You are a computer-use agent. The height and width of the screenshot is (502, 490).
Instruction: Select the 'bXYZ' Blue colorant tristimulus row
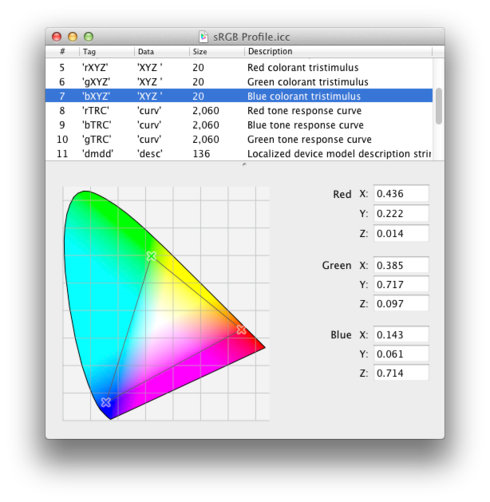[239, 96]
